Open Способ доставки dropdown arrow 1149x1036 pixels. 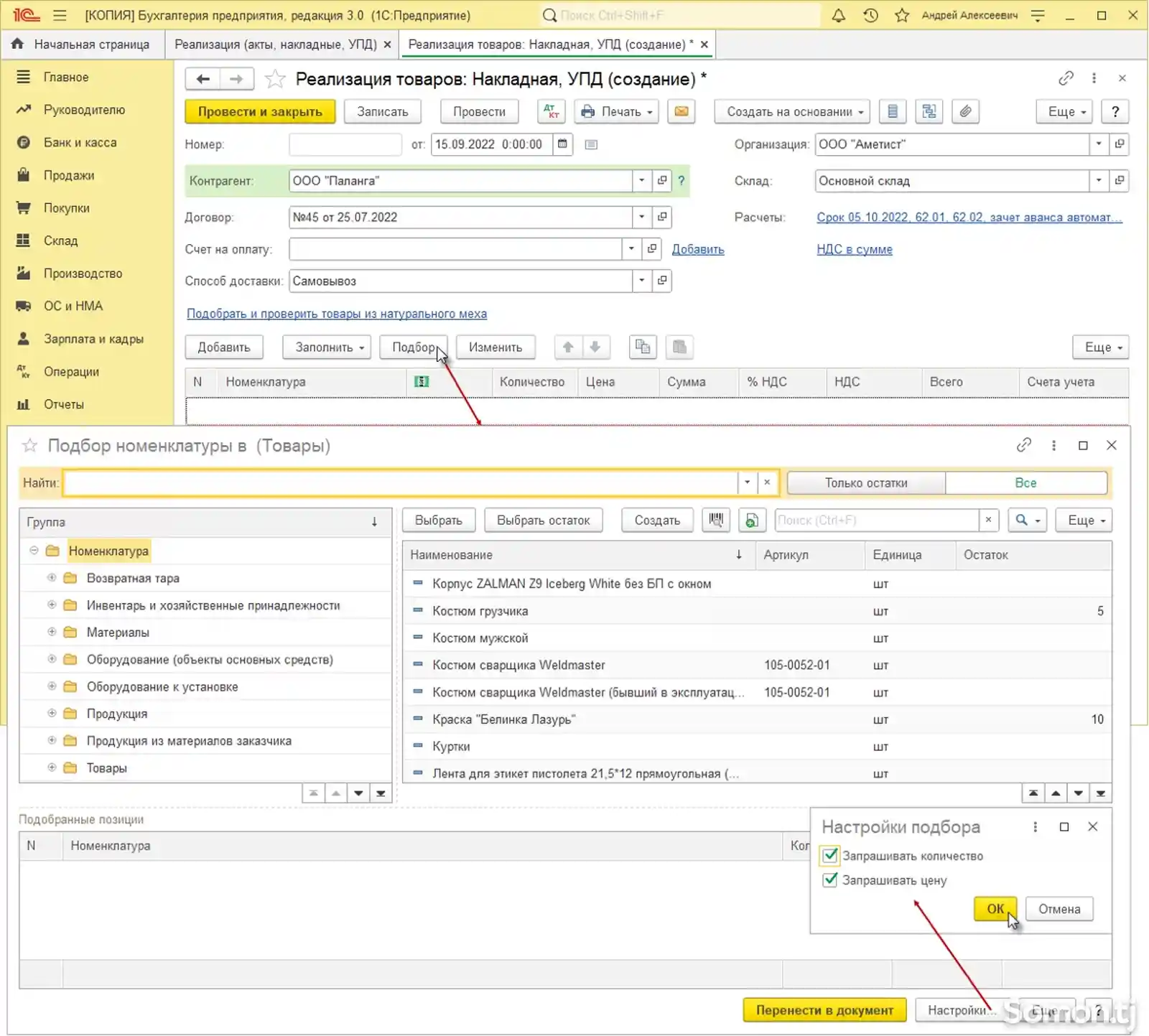tap(642, 281)
